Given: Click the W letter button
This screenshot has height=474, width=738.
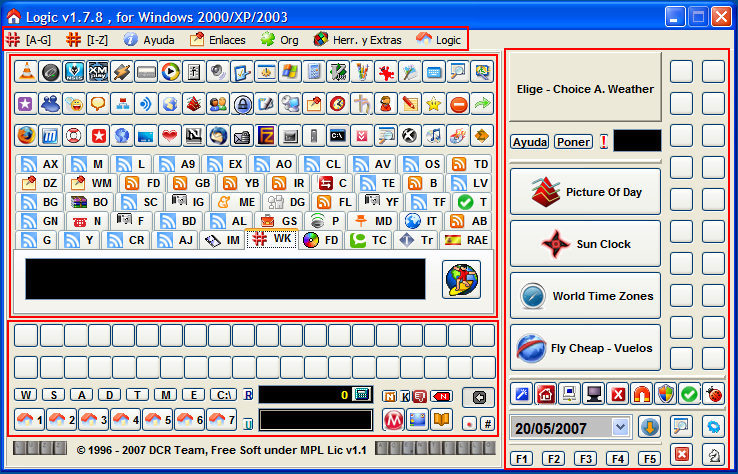Looking at the screenshot, I should click(x=25, y=394).
